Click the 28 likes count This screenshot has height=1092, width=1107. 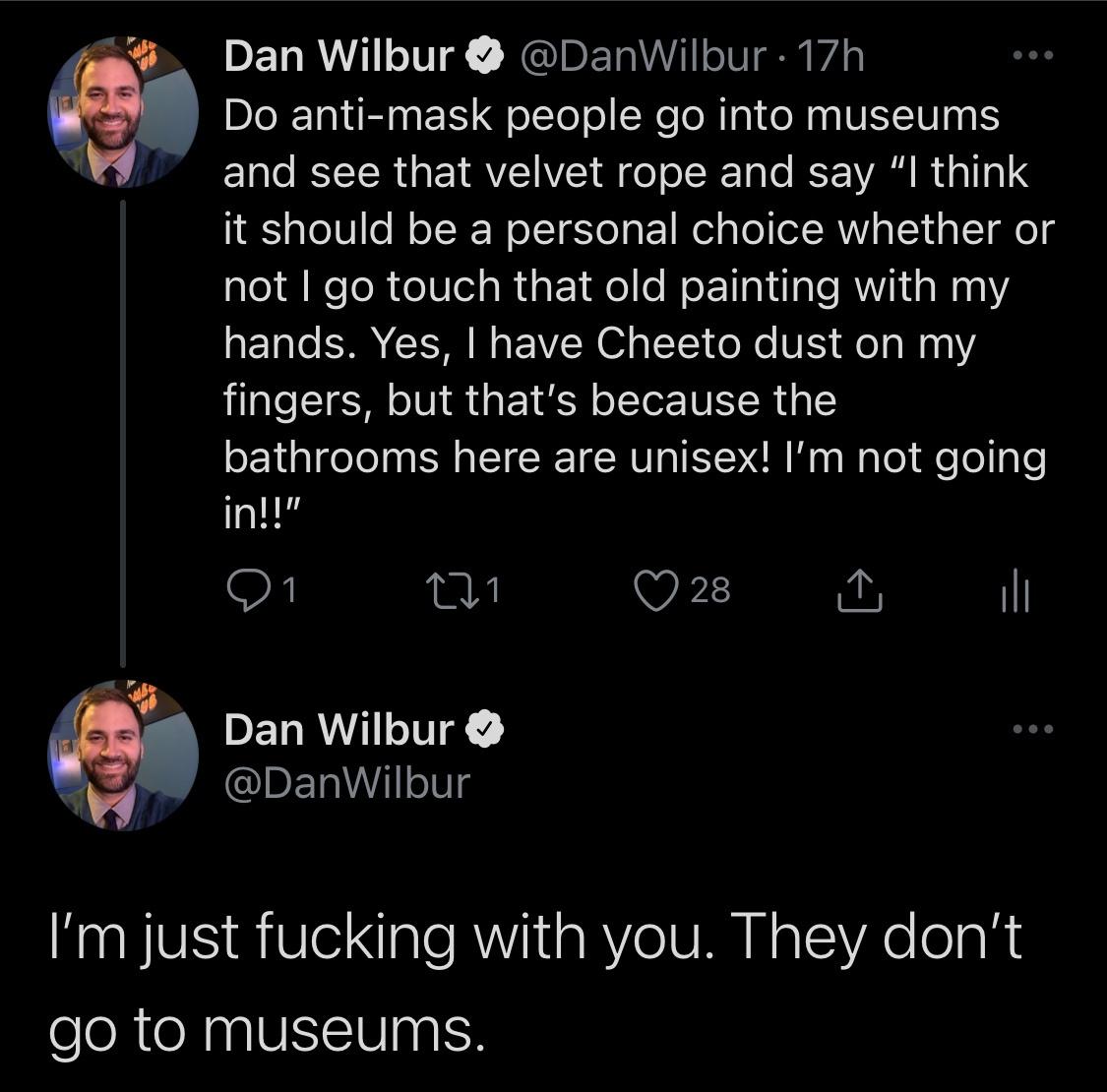tap(710, 589)
